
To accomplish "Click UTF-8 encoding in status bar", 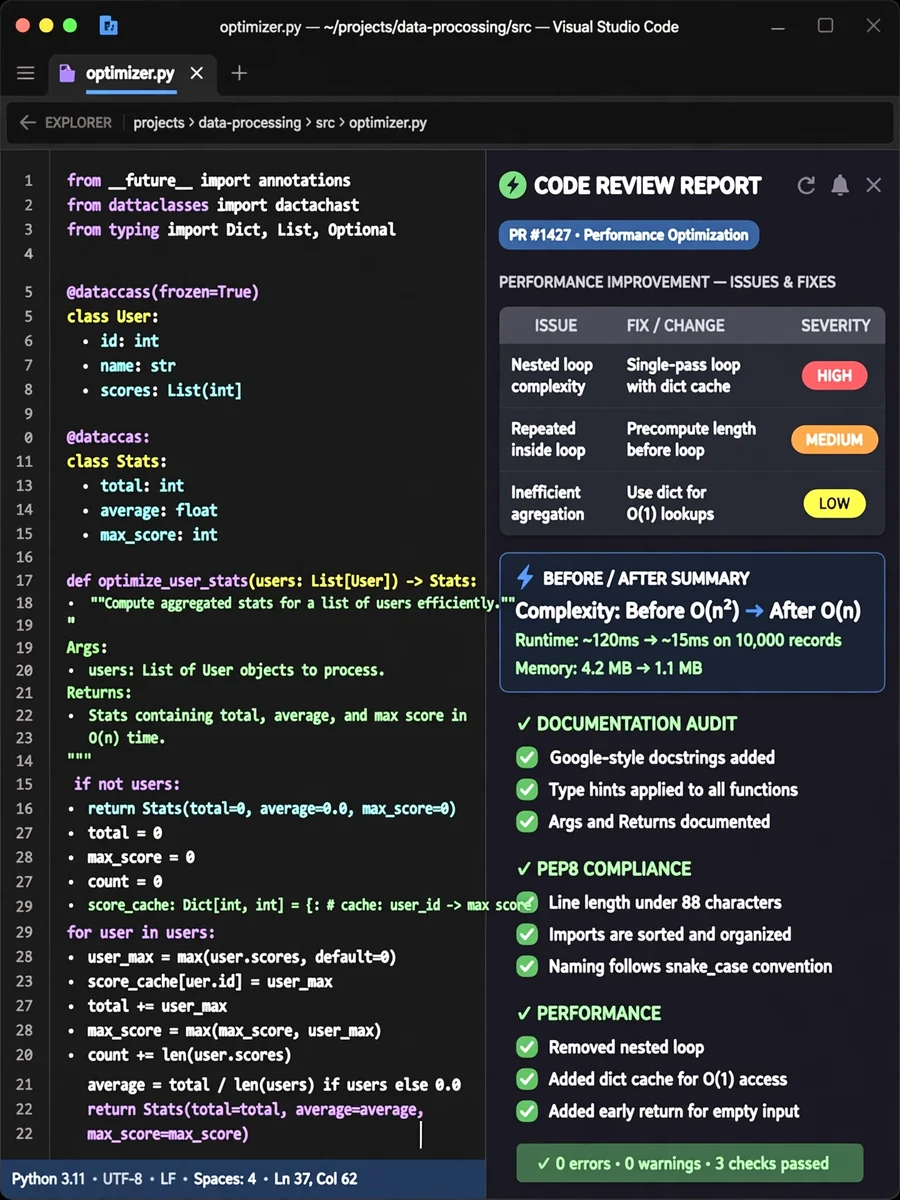I will (122, 1179).
